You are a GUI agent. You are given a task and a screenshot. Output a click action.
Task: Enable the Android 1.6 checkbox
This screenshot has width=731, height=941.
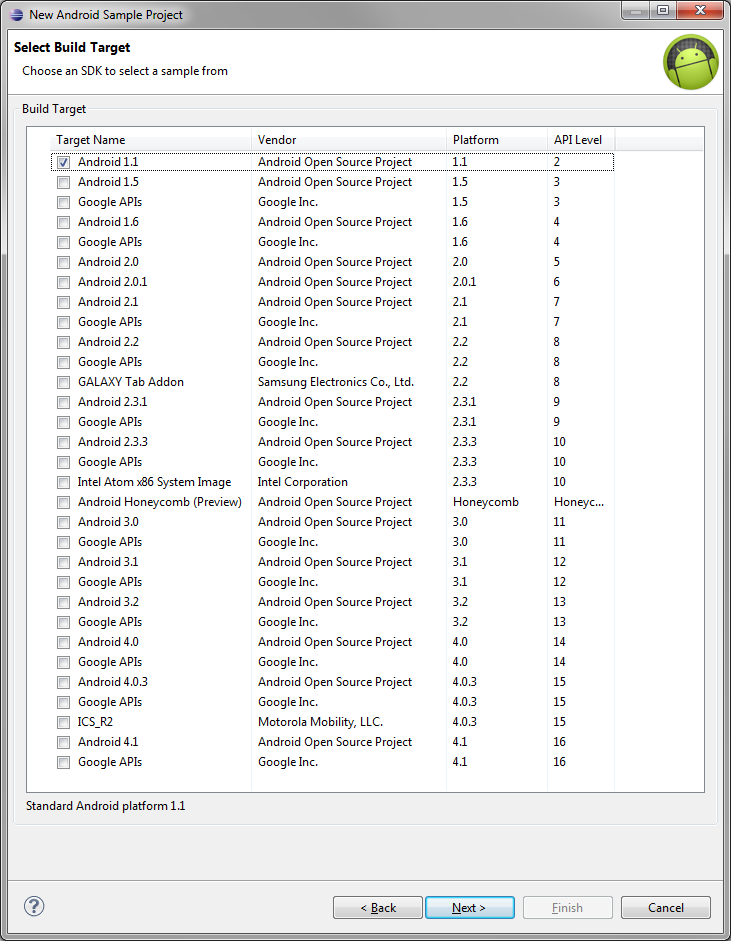[x=64, y=222]
